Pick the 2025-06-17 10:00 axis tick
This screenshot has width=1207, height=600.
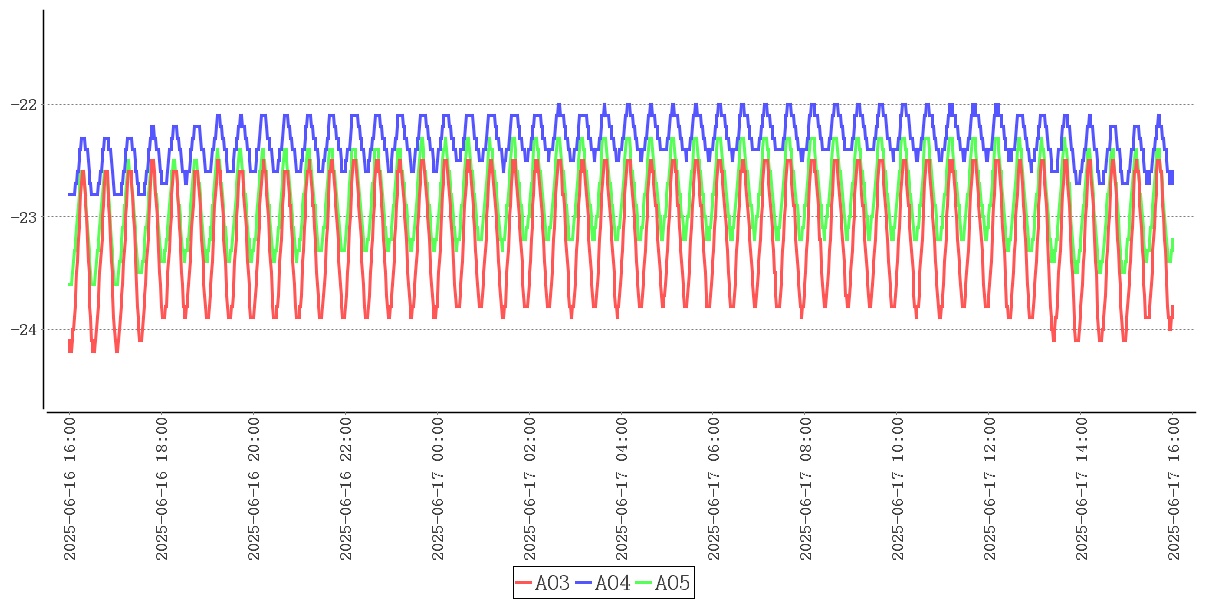898,489
